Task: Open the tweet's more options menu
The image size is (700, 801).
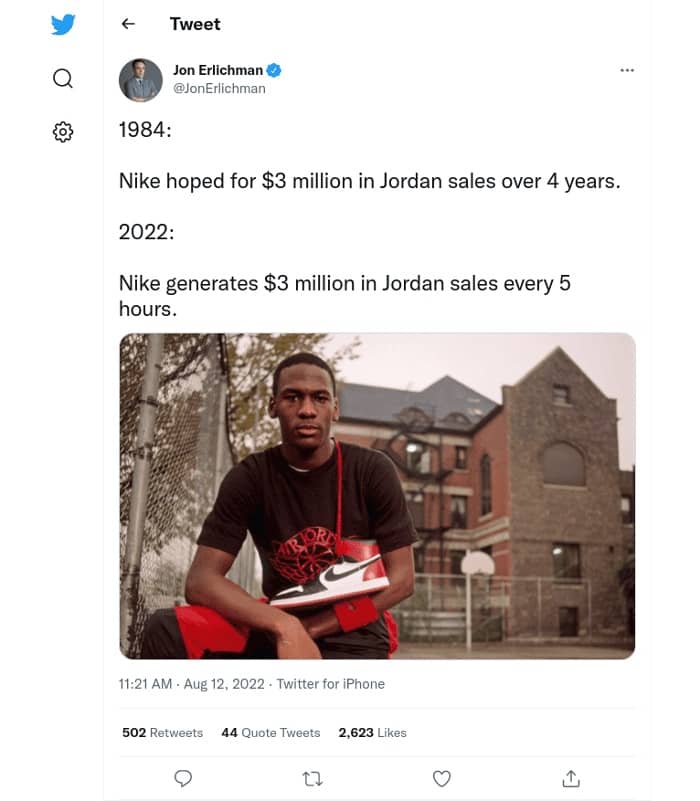Action: [627, 70]
